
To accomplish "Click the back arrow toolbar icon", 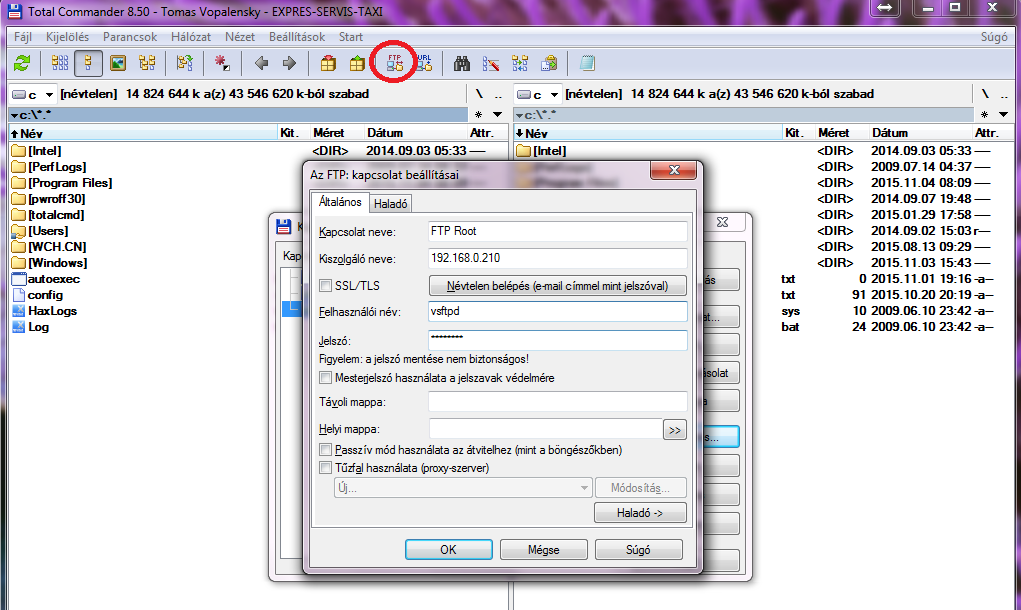I will 261,63.
